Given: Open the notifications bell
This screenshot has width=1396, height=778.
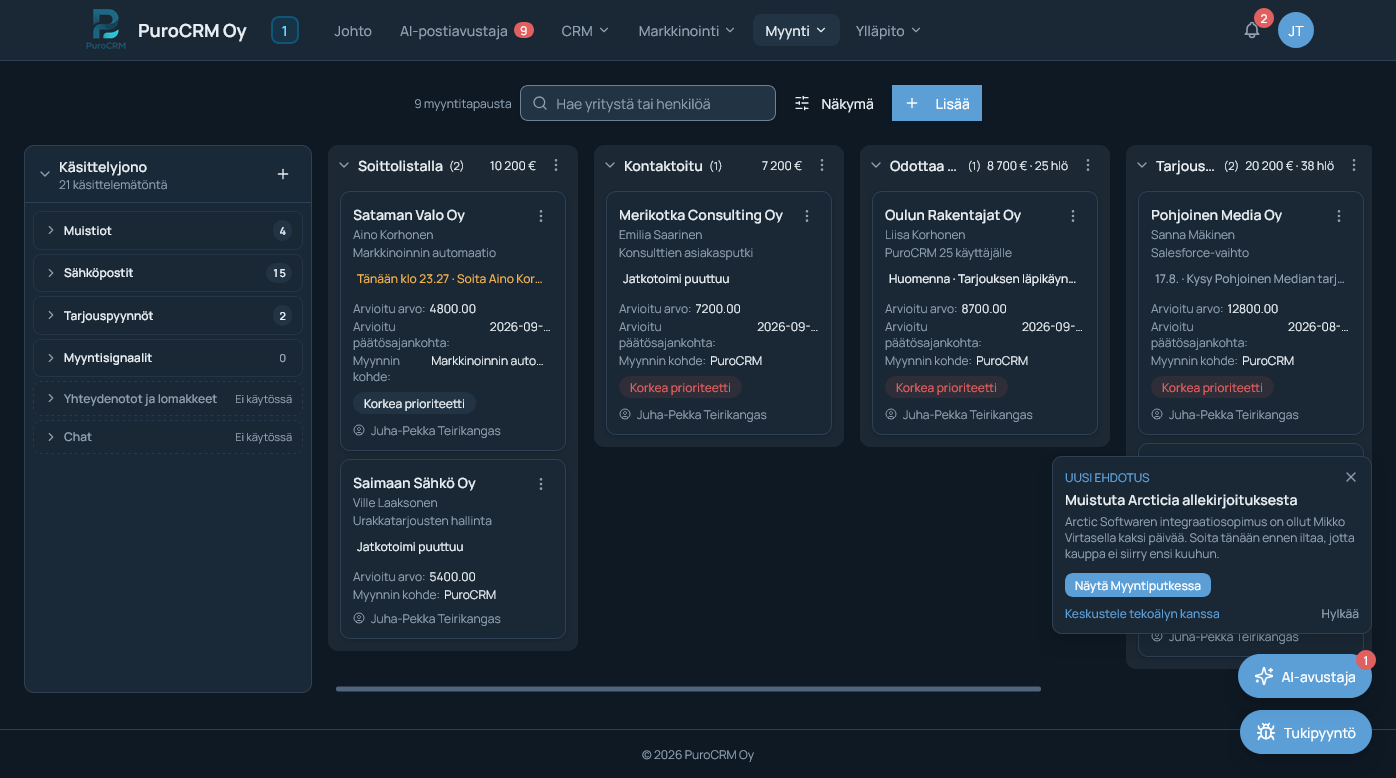Looking at the screenshot, I should (x=1252, y=30).
